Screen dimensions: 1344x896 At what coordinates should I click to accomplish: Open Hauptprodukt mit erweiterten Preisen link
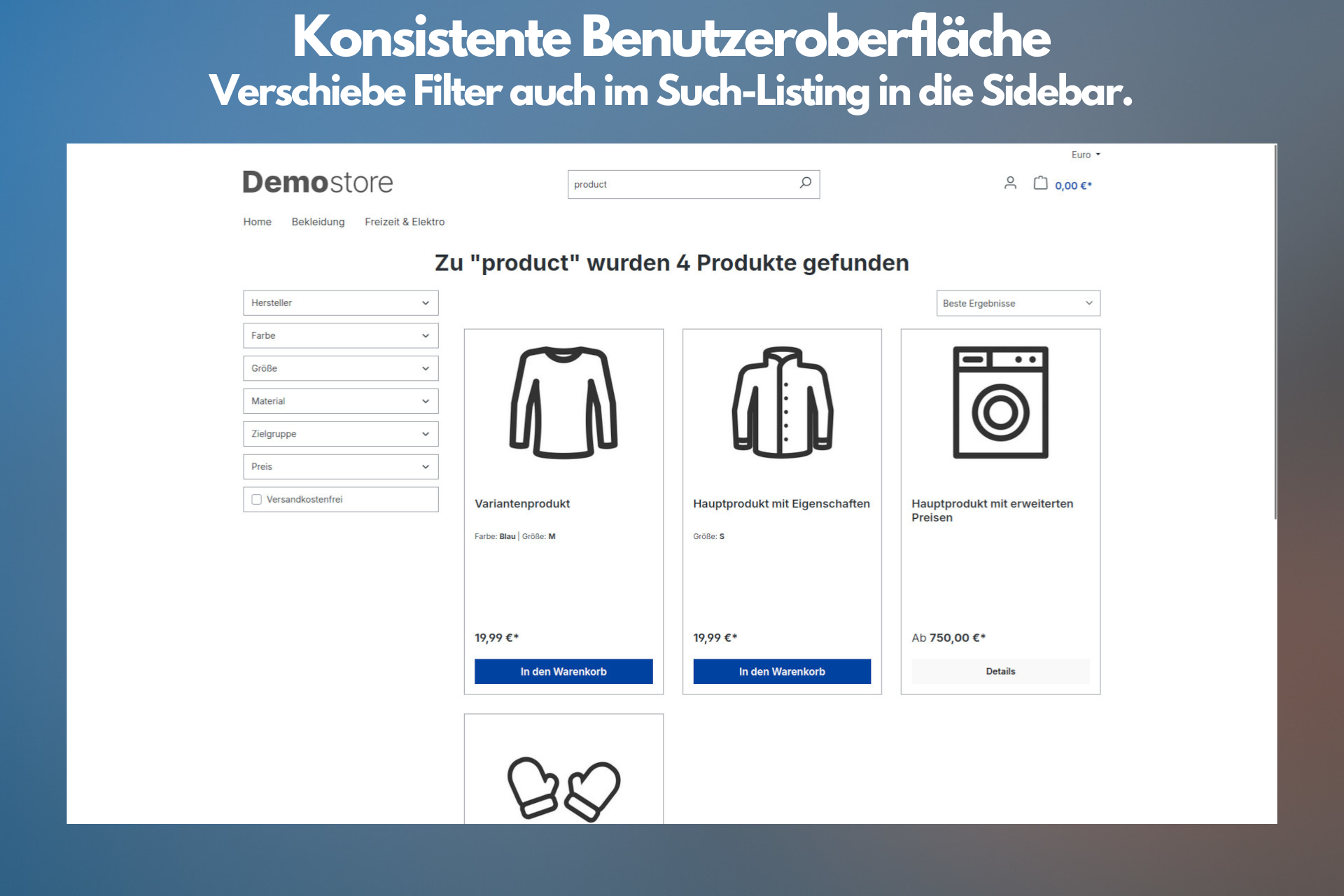coord(992,510)
